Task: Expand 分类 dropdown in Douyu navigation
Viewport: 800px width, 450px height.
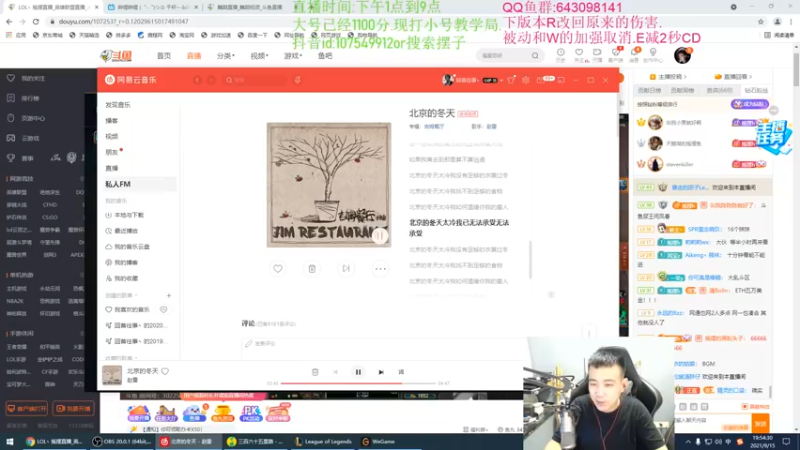Action: [x=226, y=56]
